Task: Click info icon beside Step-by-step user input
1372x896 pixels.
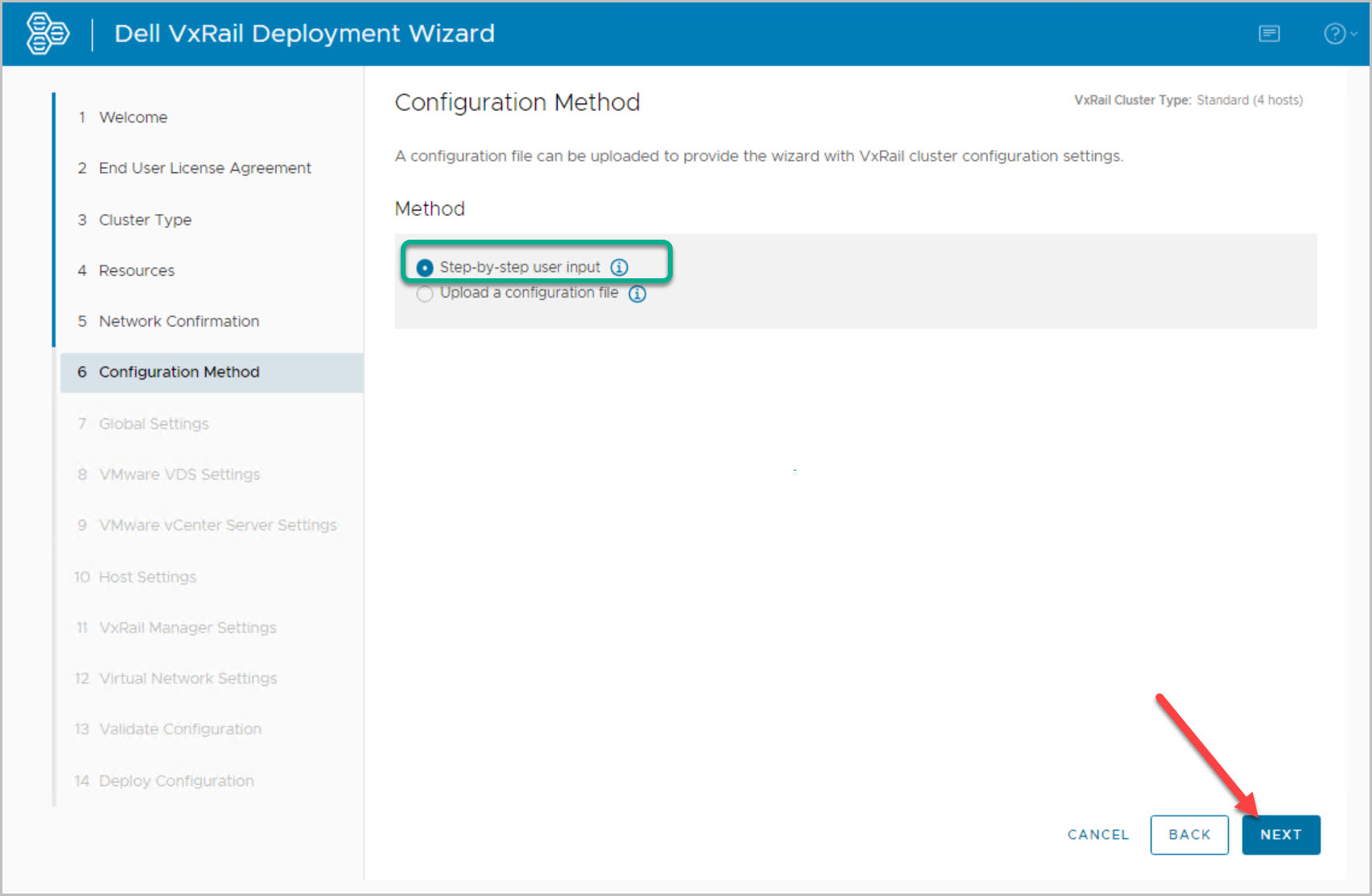Action: click(619, 267)
